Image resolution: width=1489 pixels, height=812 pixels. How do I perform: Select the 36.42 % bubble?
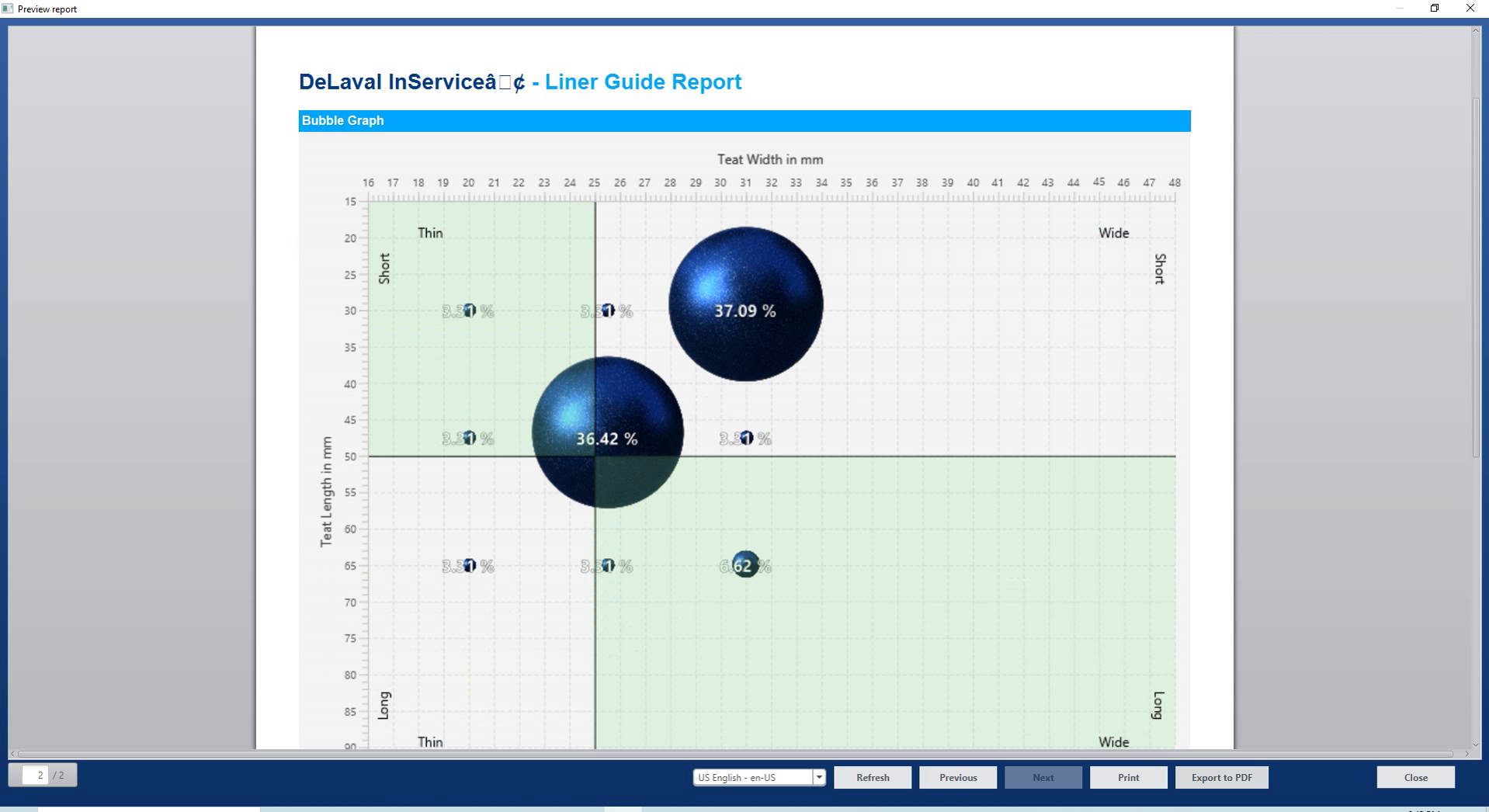607,432
